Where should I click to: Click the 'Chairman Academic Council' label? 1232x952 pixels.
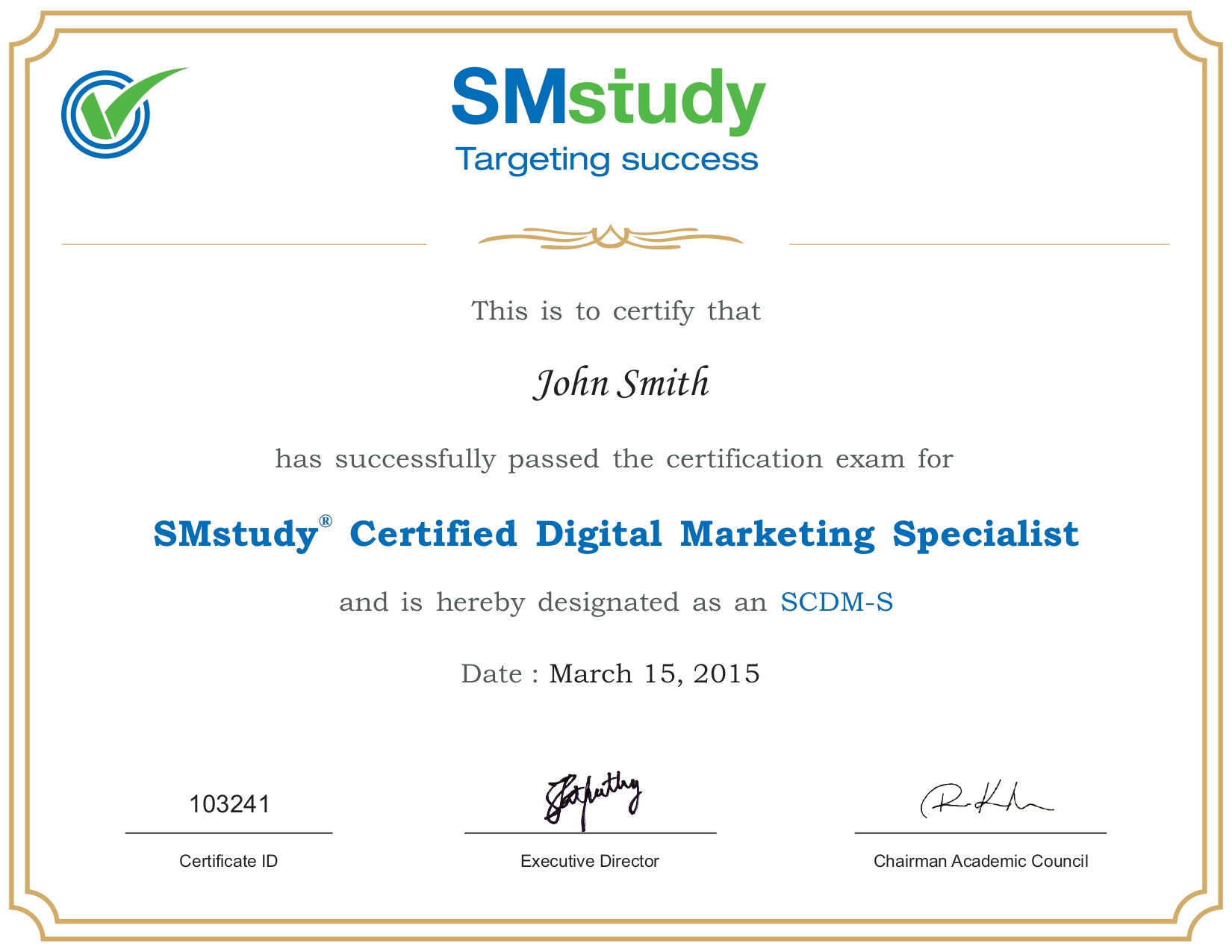tap(981, 861)
